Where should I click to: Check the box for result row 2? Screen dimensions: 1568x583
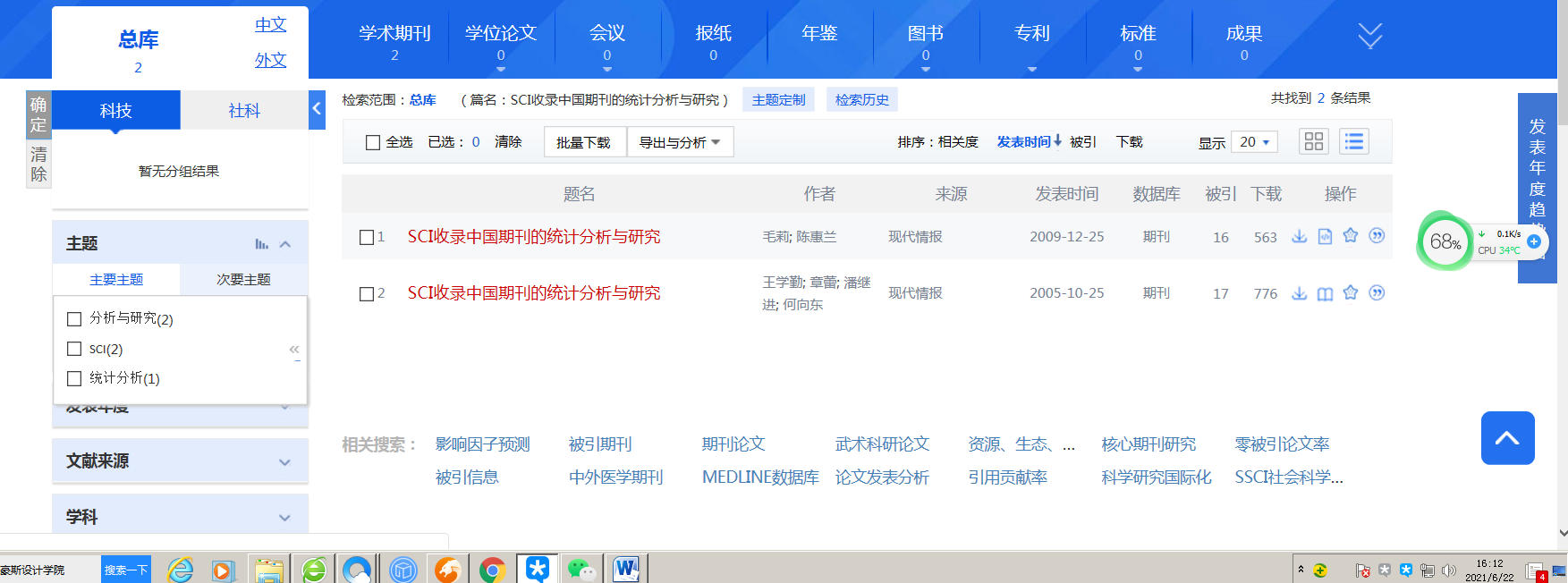pyautogui.click(x=366, y=294)
